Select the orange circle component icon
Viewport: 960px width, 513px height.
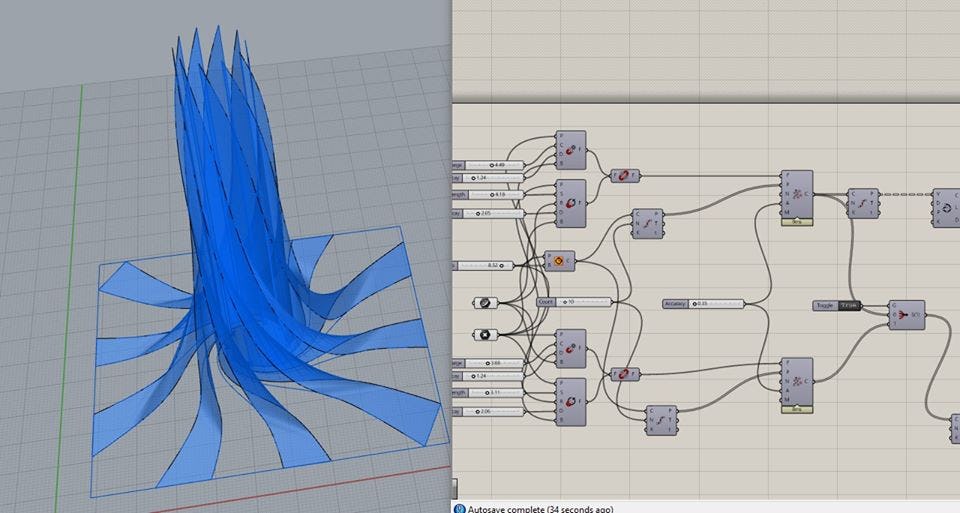click(x=558, y=261)
